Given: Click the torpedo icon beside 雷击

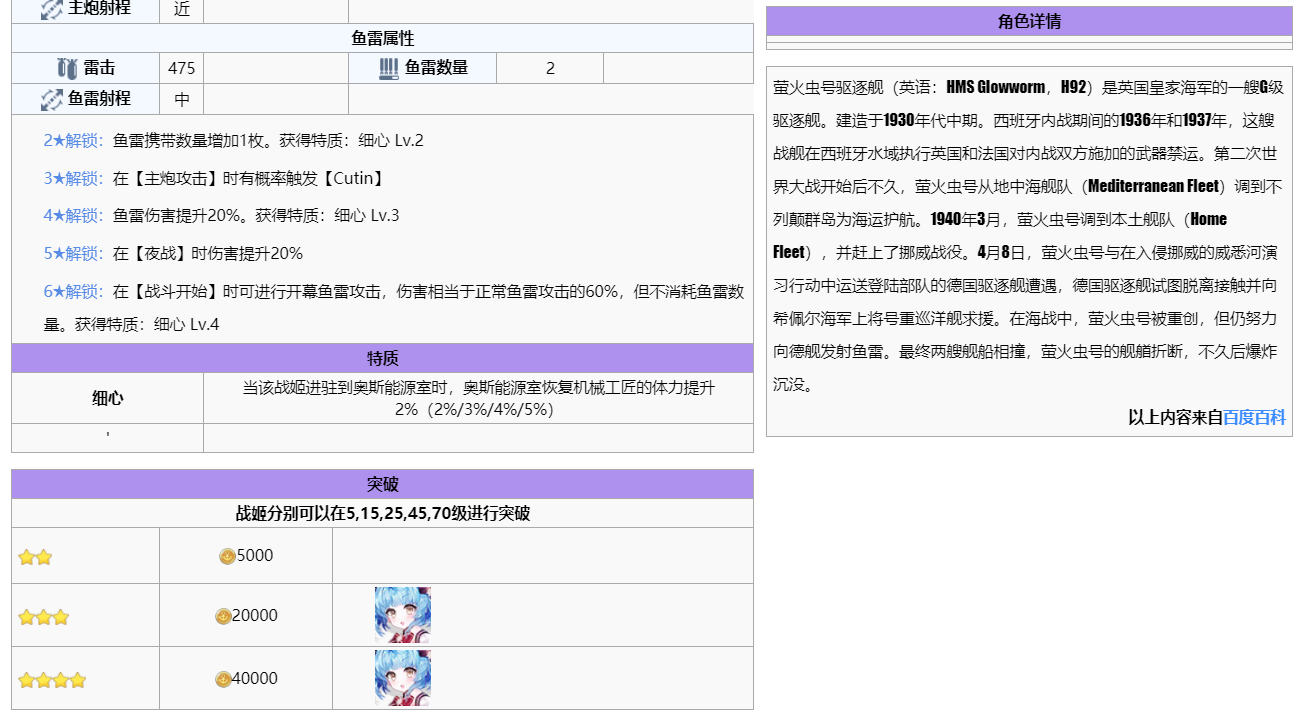Looking at the screenshot, I should point(66,68).
